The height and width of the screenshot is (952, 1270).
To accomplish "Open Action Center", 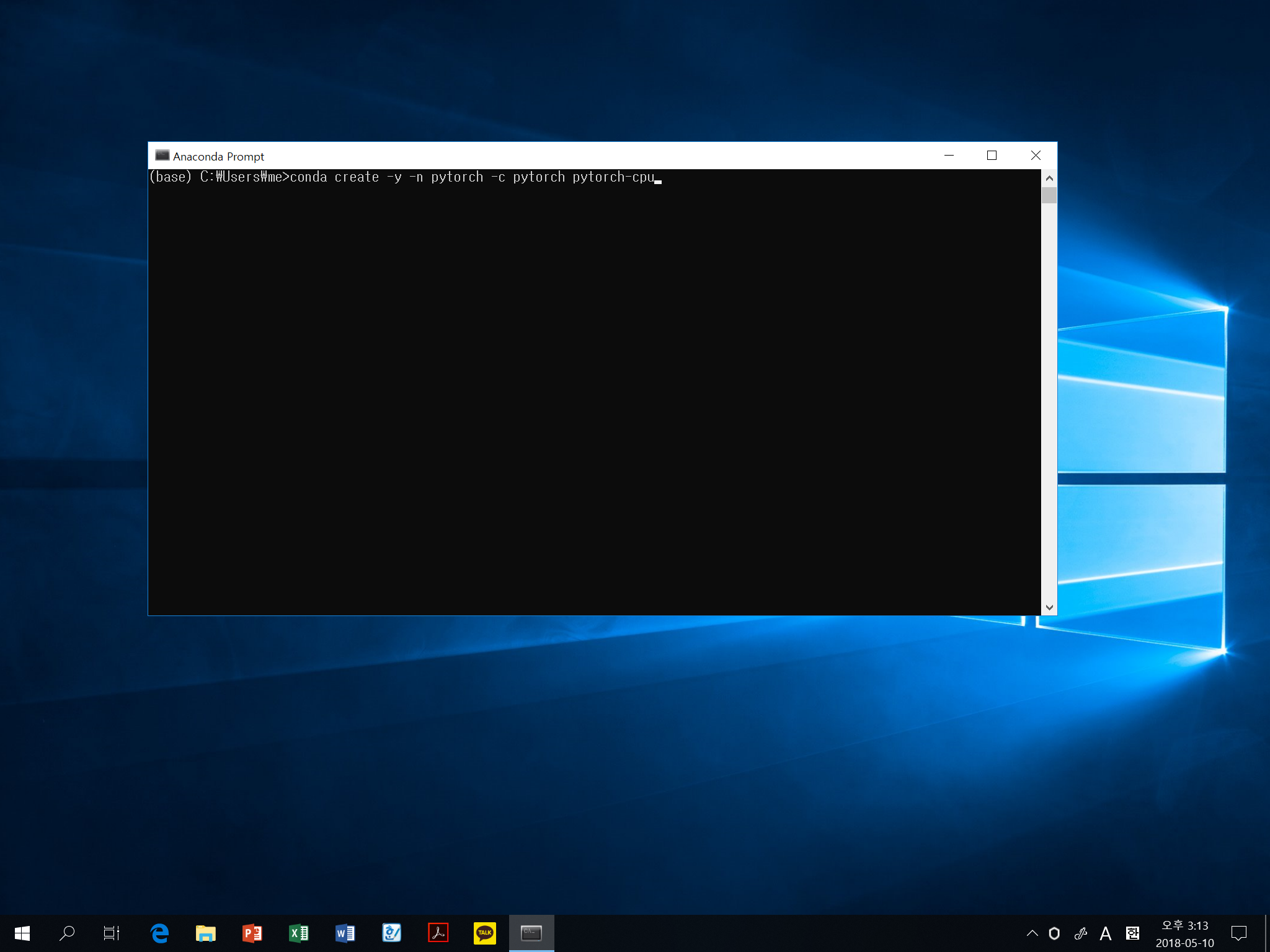I will click(1240, 932).
